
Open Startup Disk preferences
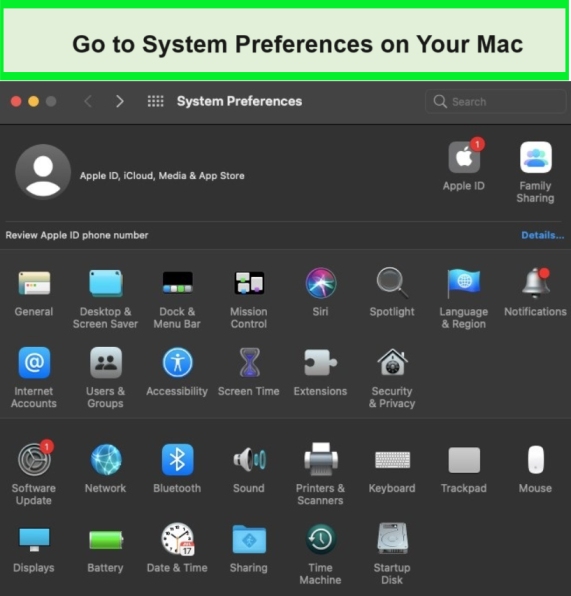pos(392,539)
